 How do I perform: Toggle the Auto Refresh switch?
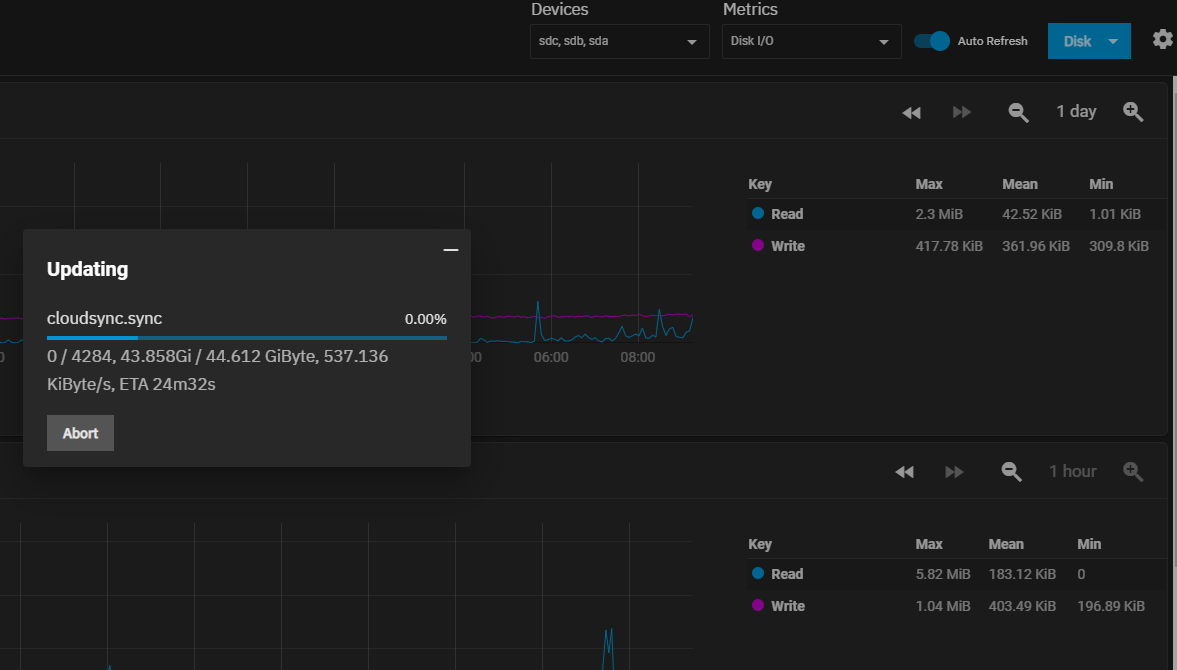(x=932, y=41)
